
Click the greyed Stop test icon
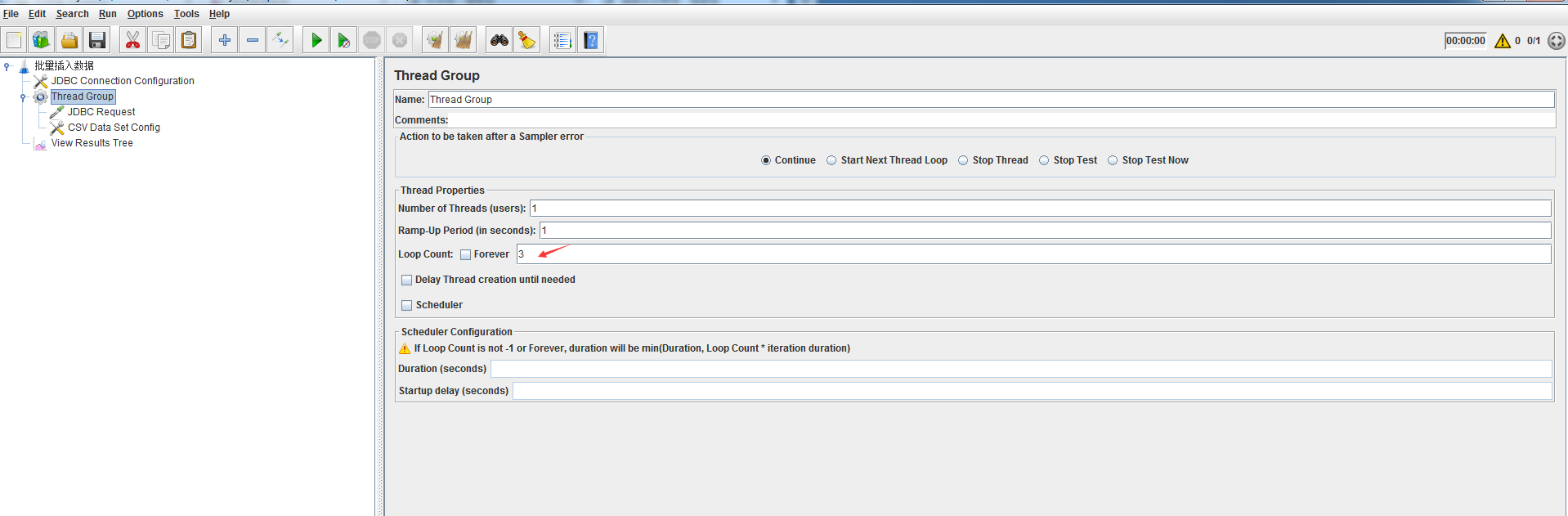(x=372, y=40)
